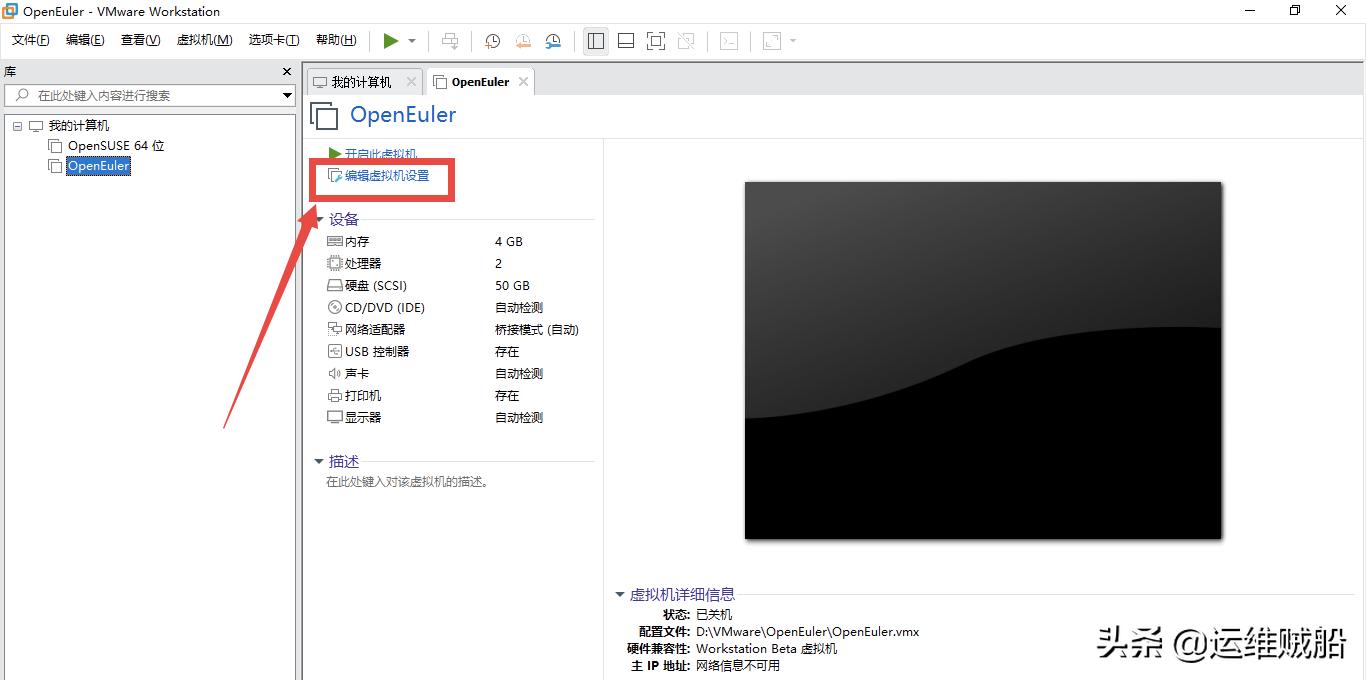The image size is (1366, 680).
Task: Revert to snapshot with the orange arrow icon
Action: [x=522, y=41]
